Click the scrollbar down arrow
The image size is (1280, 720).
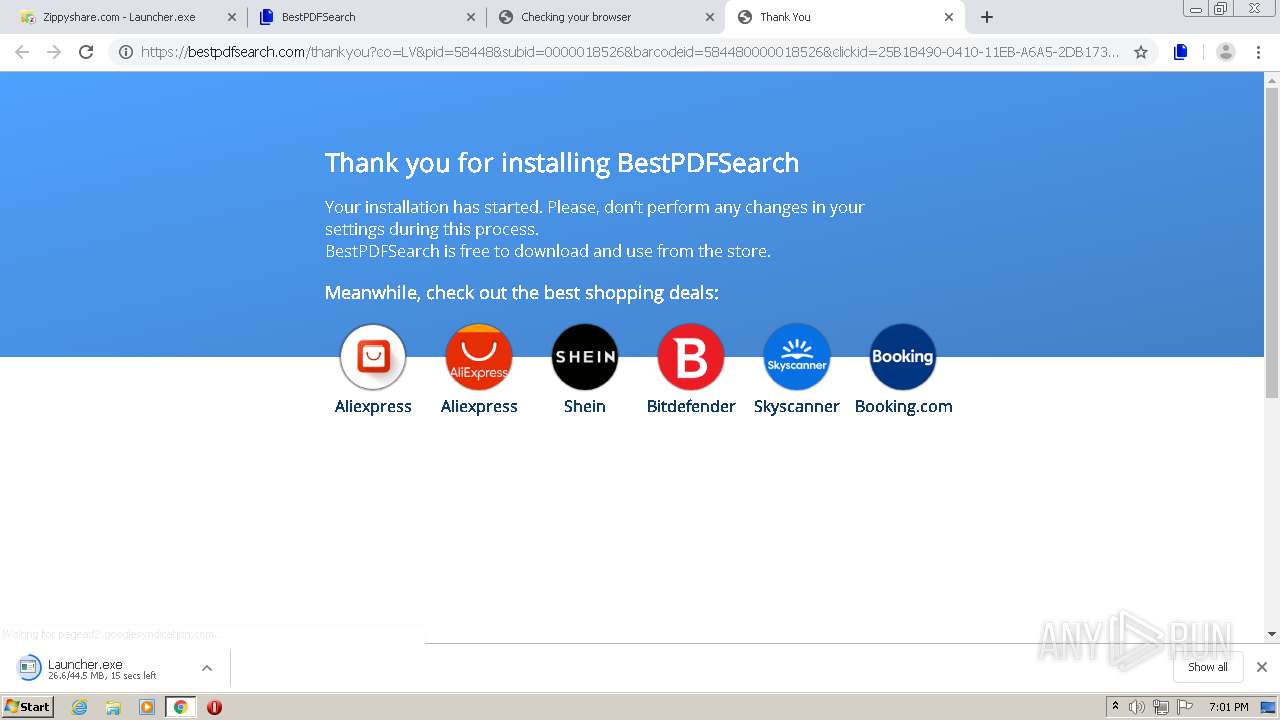[1272, 634]
